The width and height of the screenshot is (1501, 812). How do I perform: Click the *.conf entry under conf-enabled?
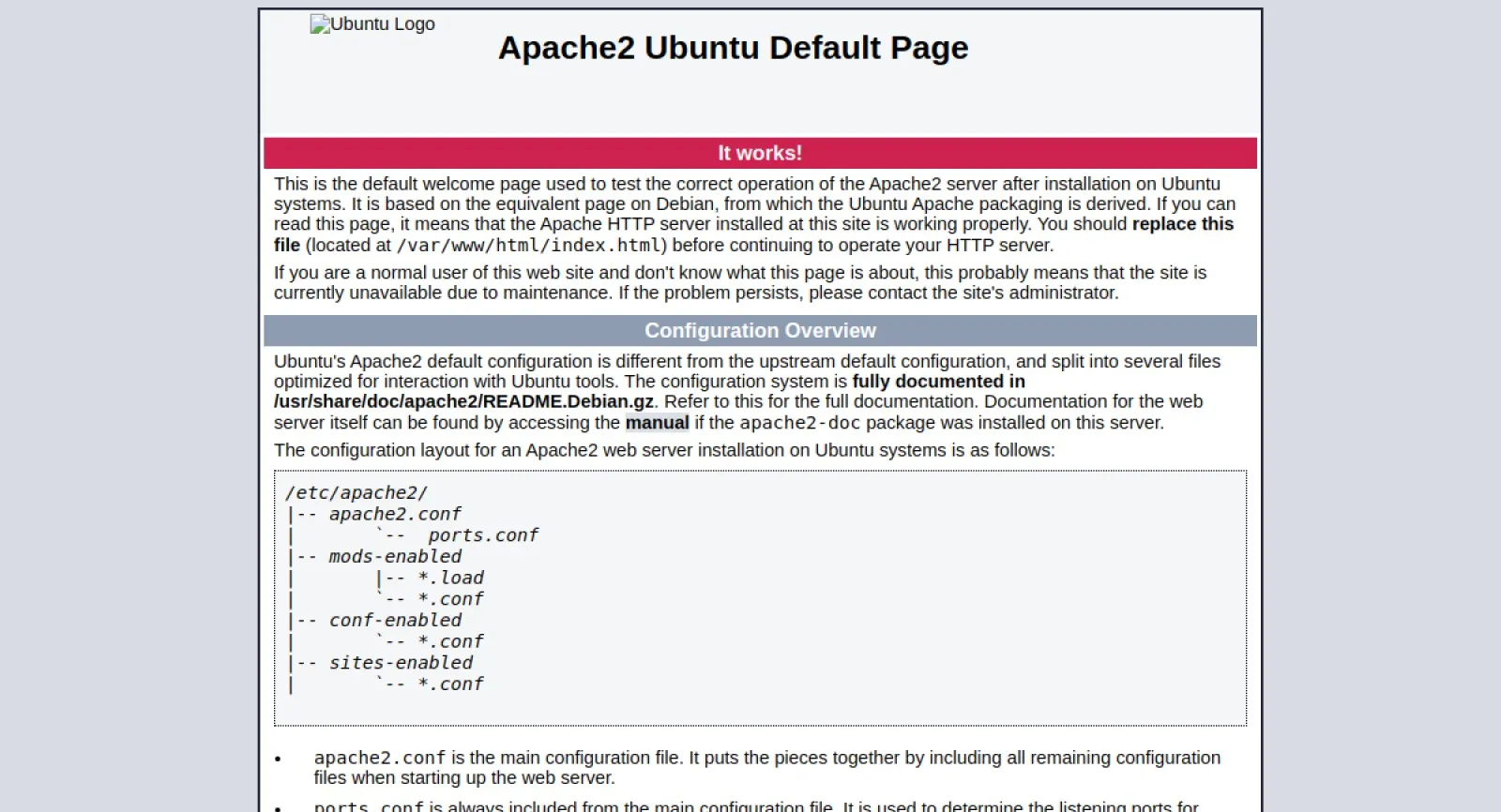pos(450,642)
